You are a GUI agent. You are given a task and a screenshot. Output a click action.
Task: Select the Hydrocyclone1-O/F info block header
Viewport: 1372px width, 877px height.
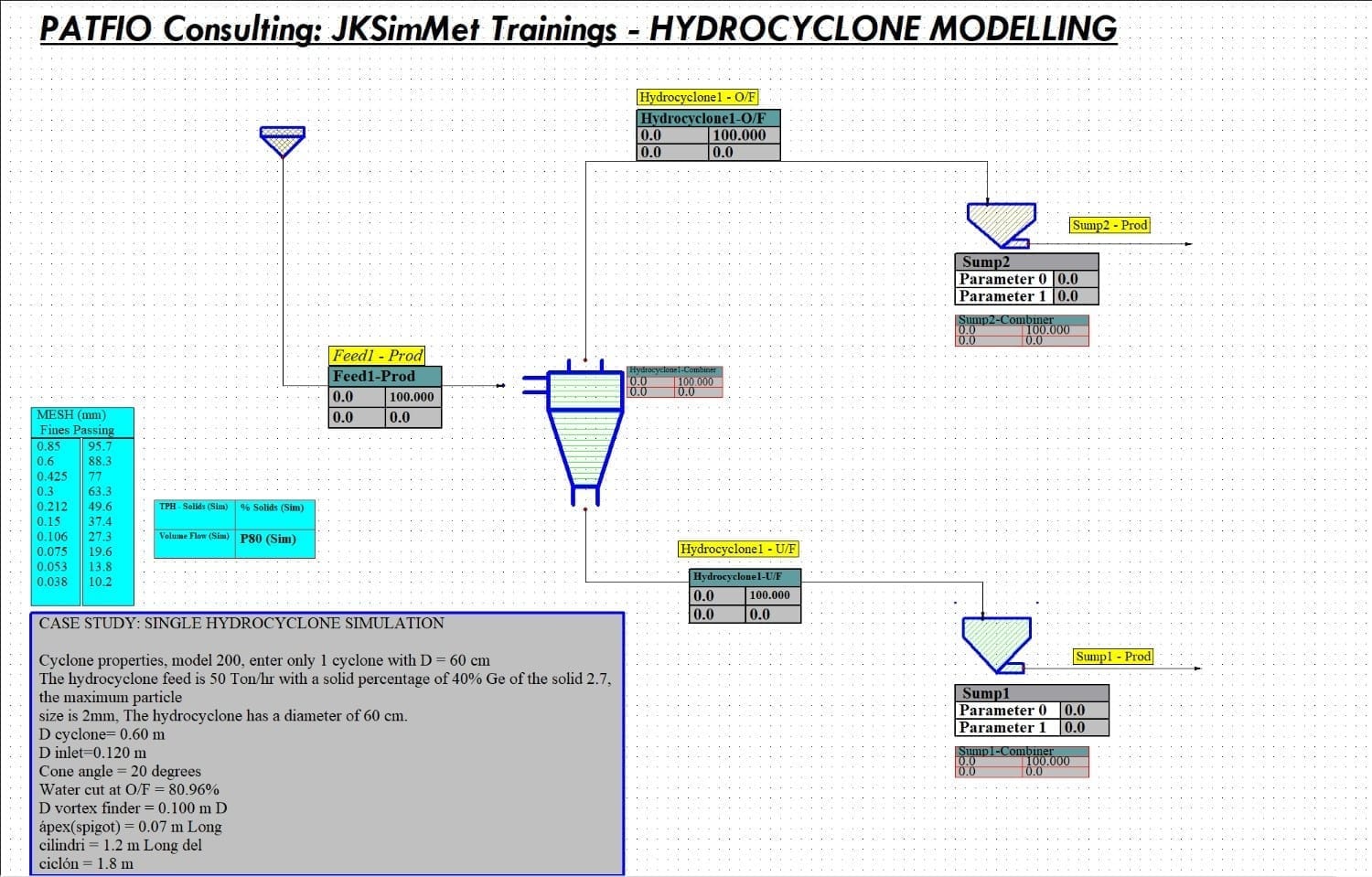(x=708, y=118)
